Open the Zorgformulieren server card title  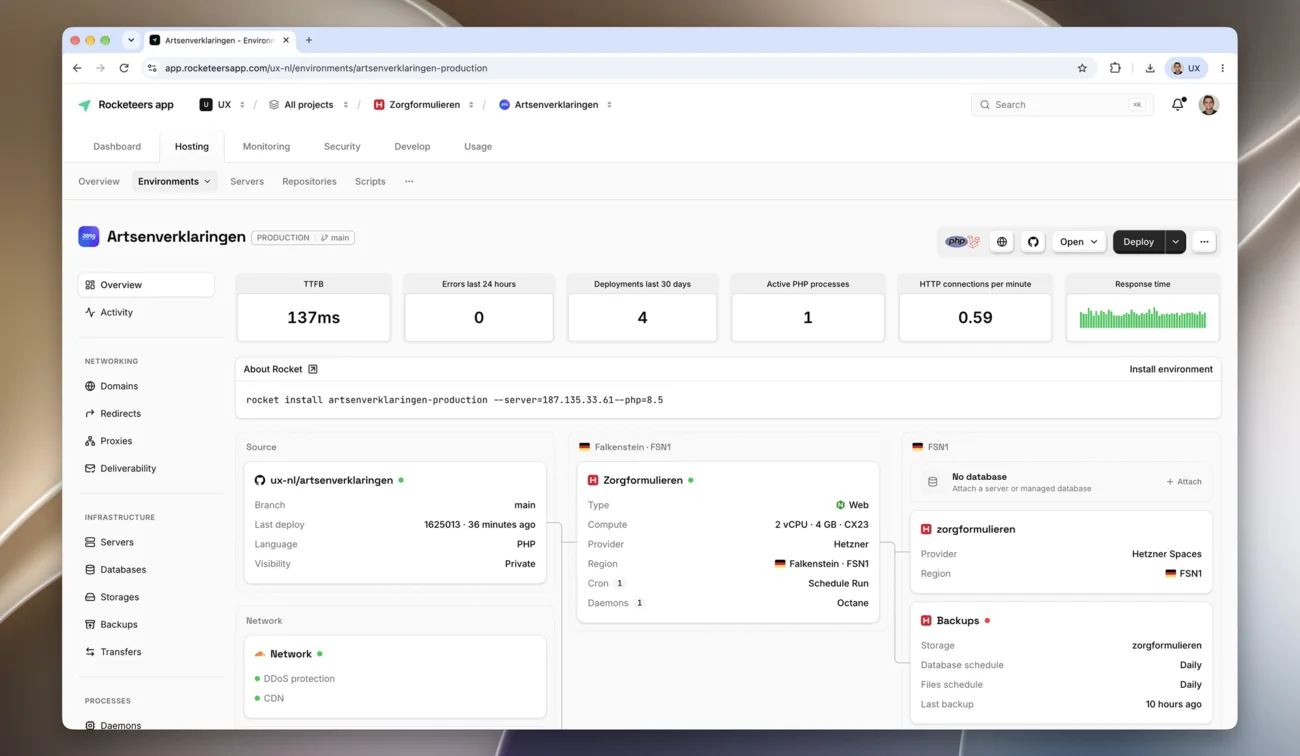pyautogui.click(x=643, y=480)
